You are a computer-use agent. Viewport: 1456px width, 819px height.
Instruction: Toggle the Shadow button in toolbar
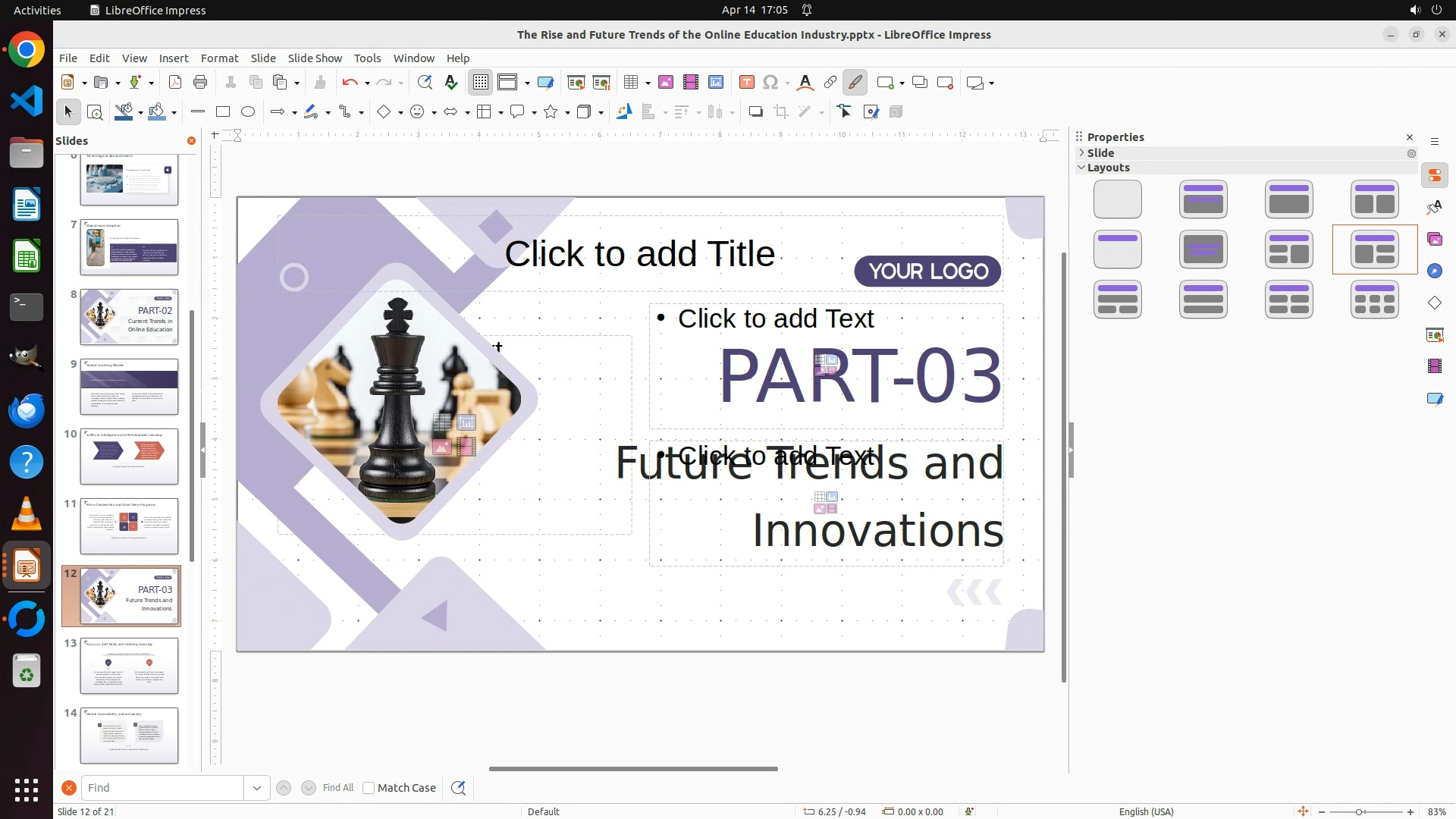click(x=755, y=112)
